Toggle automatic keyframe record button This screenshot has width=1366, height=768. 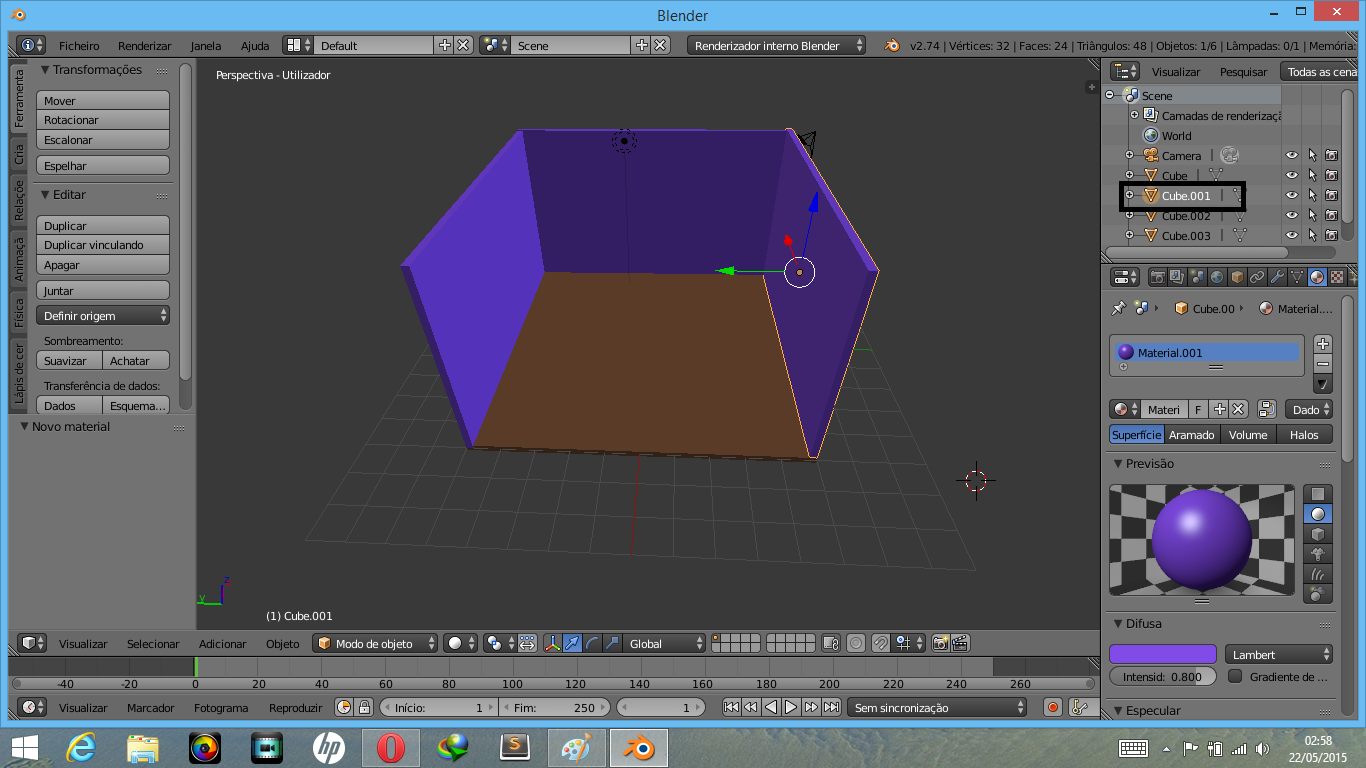(1052, 707)
